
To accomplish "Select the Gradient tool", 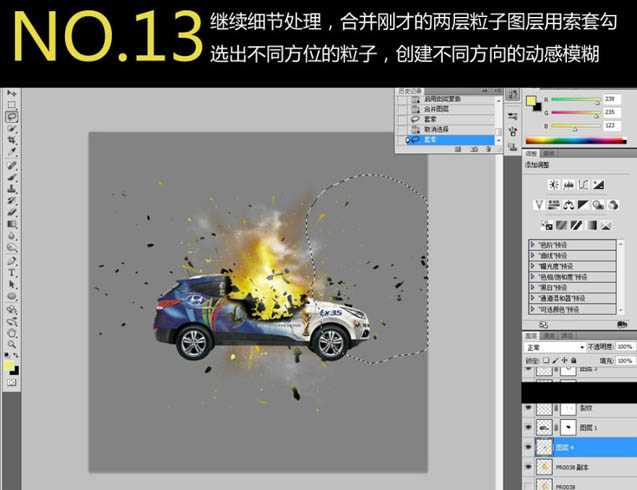I will 11,225.
